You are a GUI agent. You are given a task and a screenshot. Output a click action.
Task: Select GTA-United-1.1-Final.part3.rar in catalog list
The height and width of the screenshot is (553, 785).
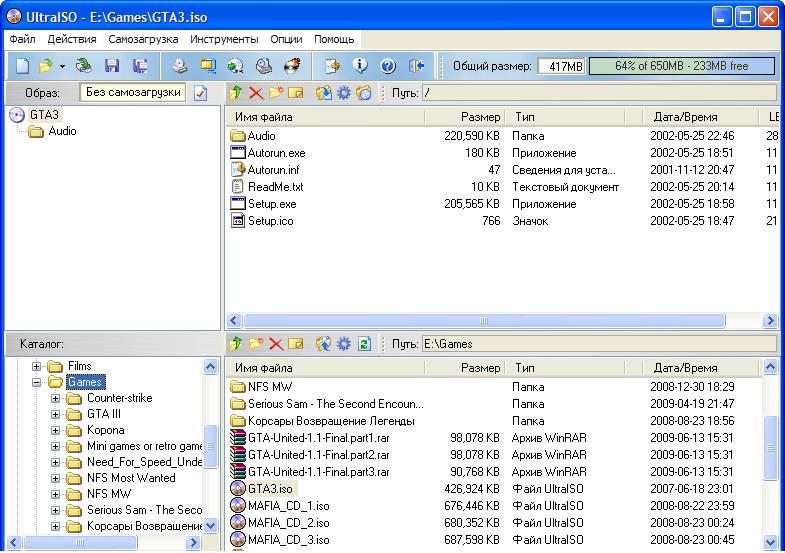[318, 472]
